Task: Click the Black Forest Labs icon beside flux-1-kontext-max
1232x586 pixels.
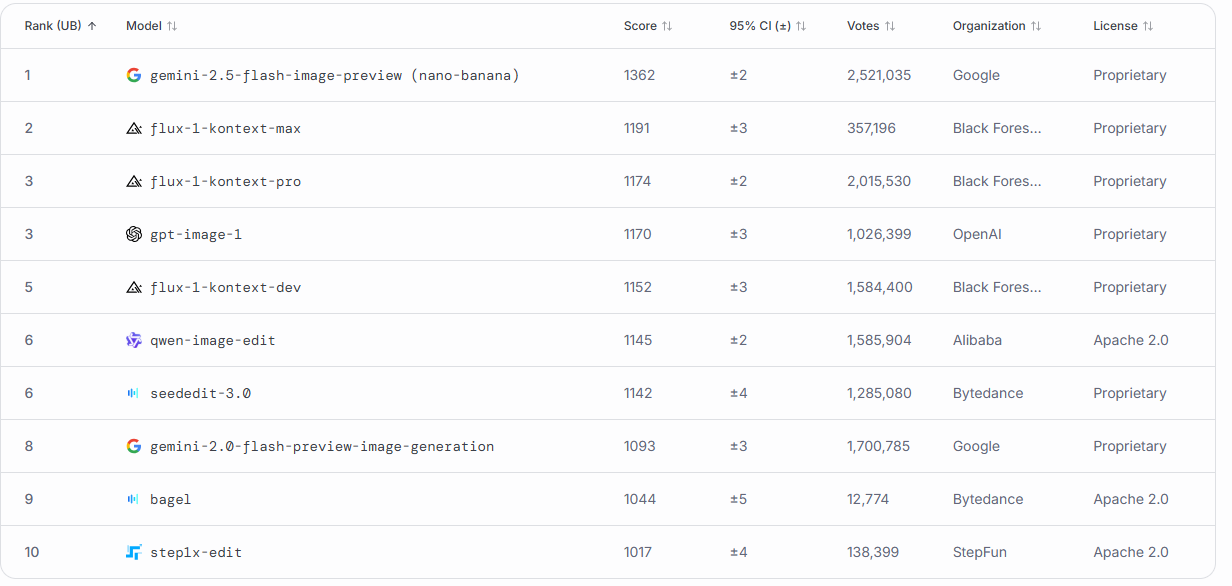Action: (134, 128)
